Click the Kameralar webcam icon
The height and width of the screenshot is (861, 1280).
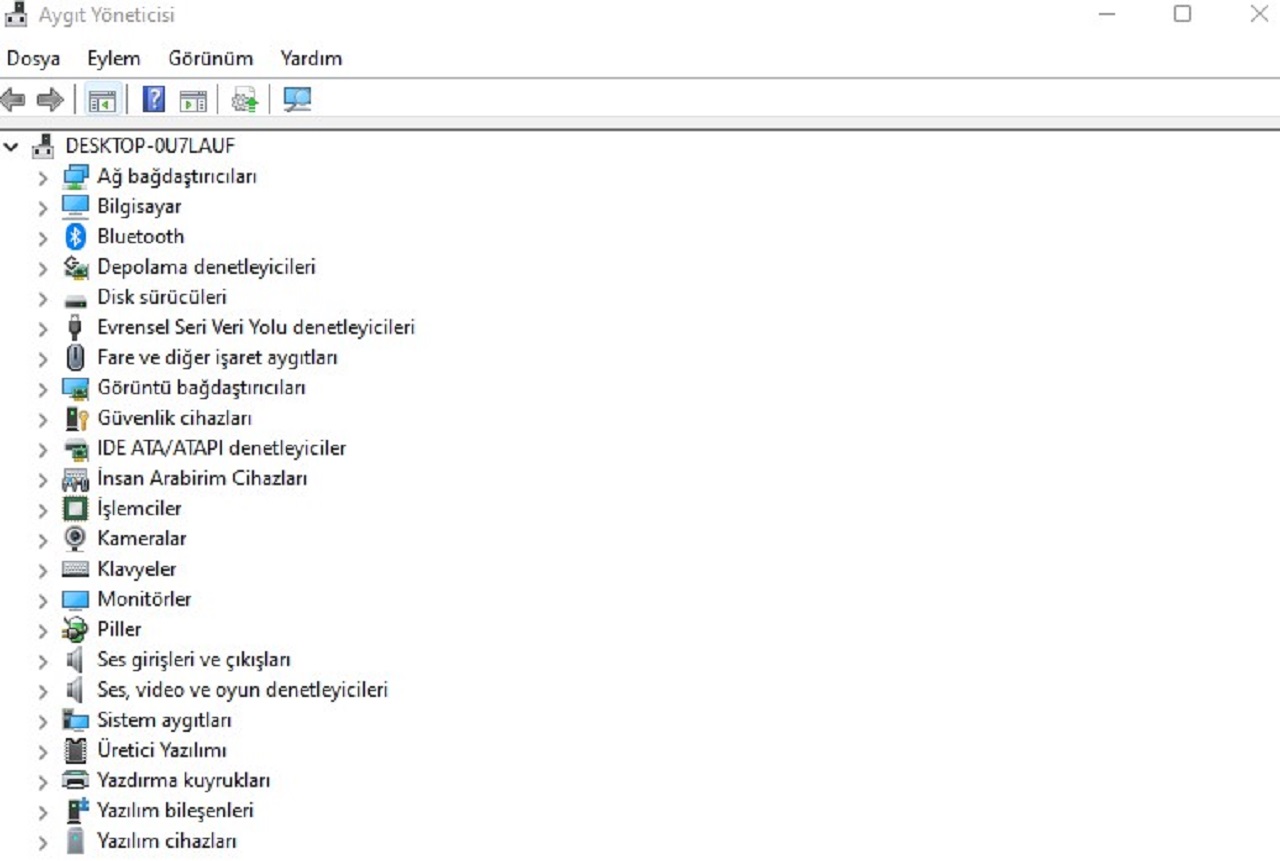75,539
